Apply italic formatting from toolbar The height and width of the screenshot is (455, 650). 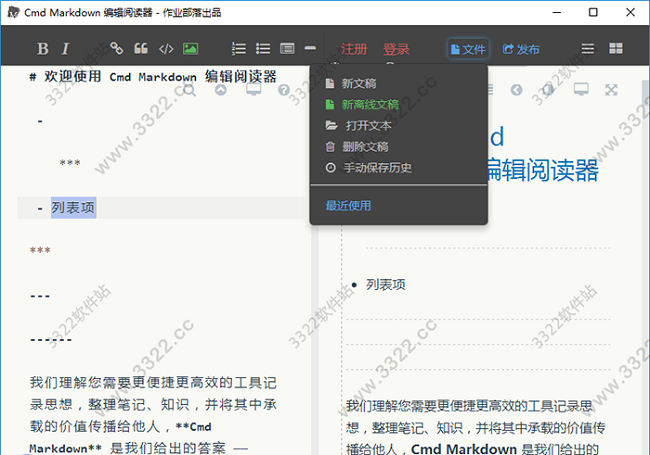pyautogui.click(x=65, y=49)
